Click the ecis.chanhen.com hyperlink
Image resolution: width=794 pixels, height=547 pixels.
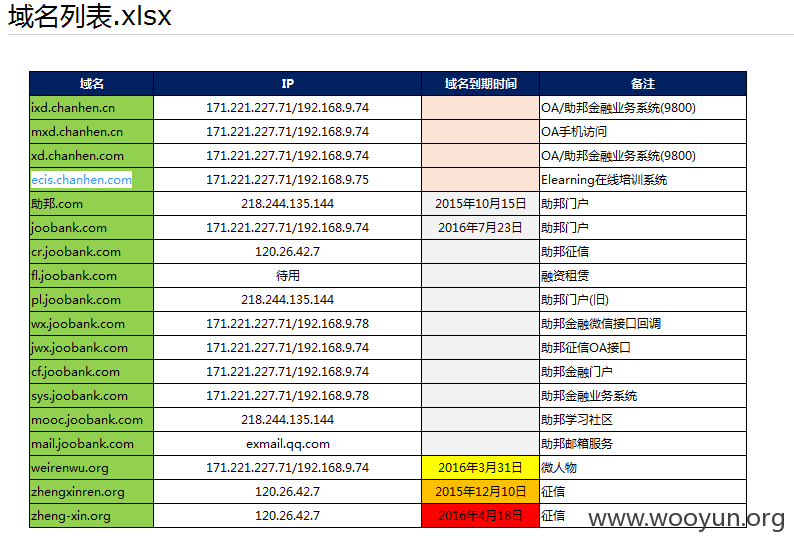(82, 180)
